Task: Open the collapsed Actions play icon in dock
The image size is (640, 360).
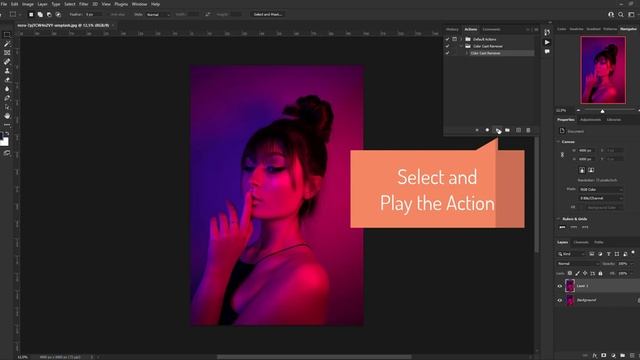Action: point(547,42)
